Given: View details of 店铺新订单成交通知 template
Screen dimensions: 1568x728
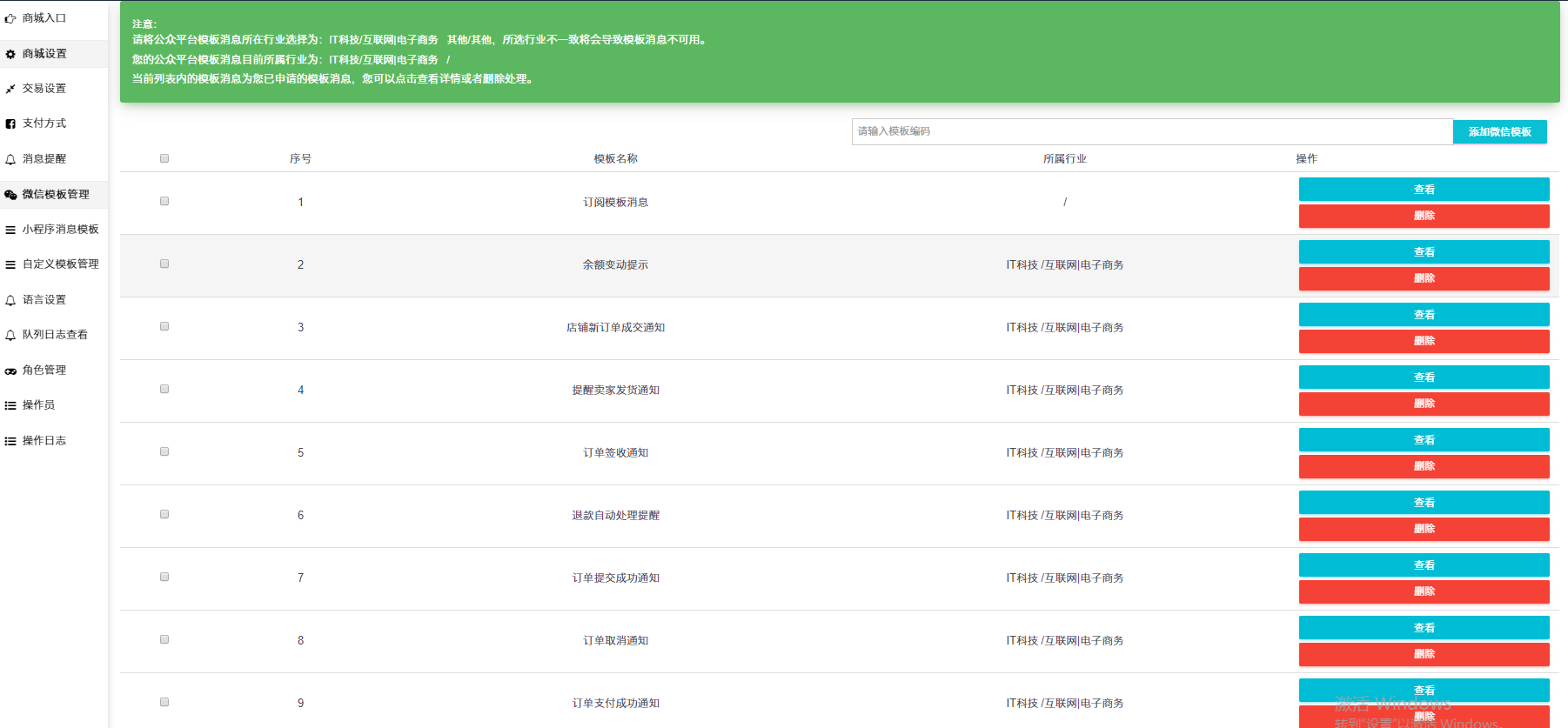Looking at the screenshot, I should (1424, 315).
